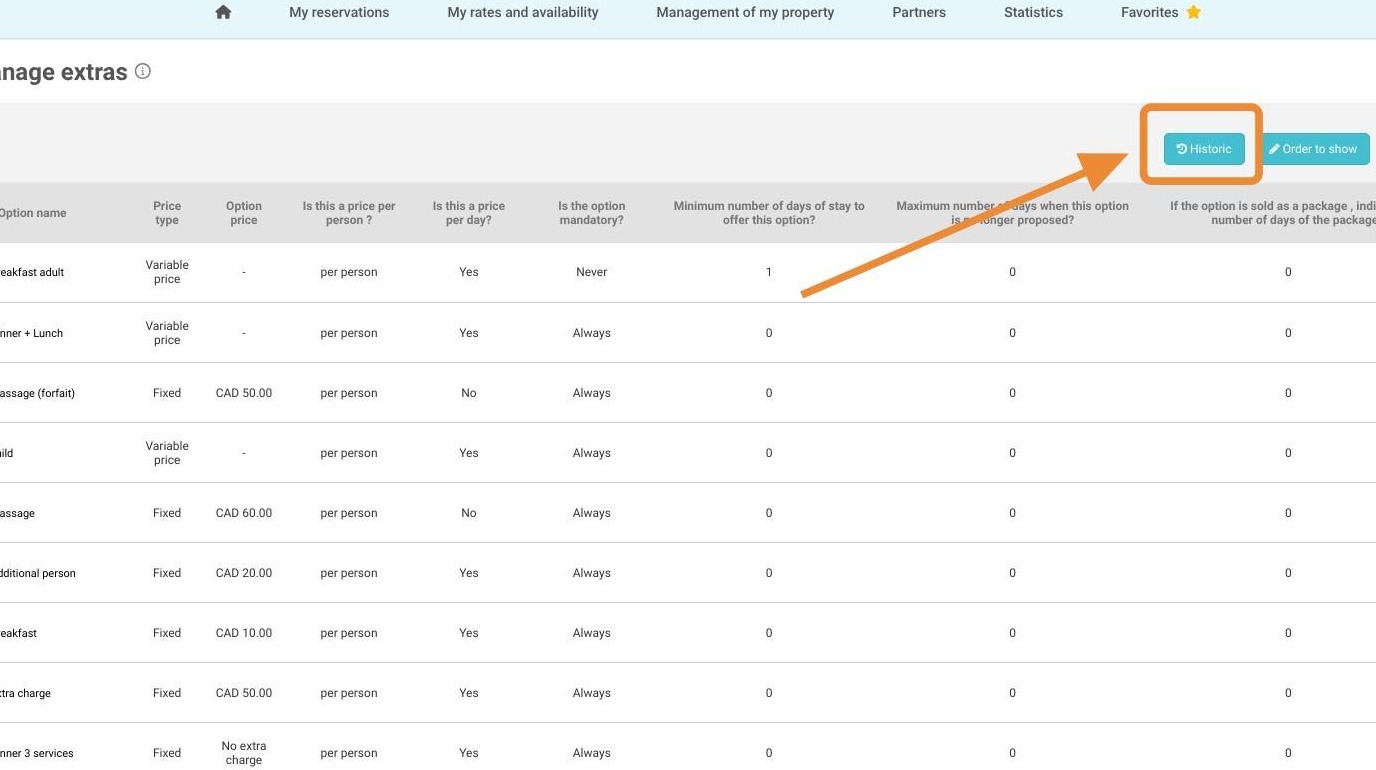Open the Statistics menu
1376x770 pixels.
pyautogui.click(x=1033, y=12)
